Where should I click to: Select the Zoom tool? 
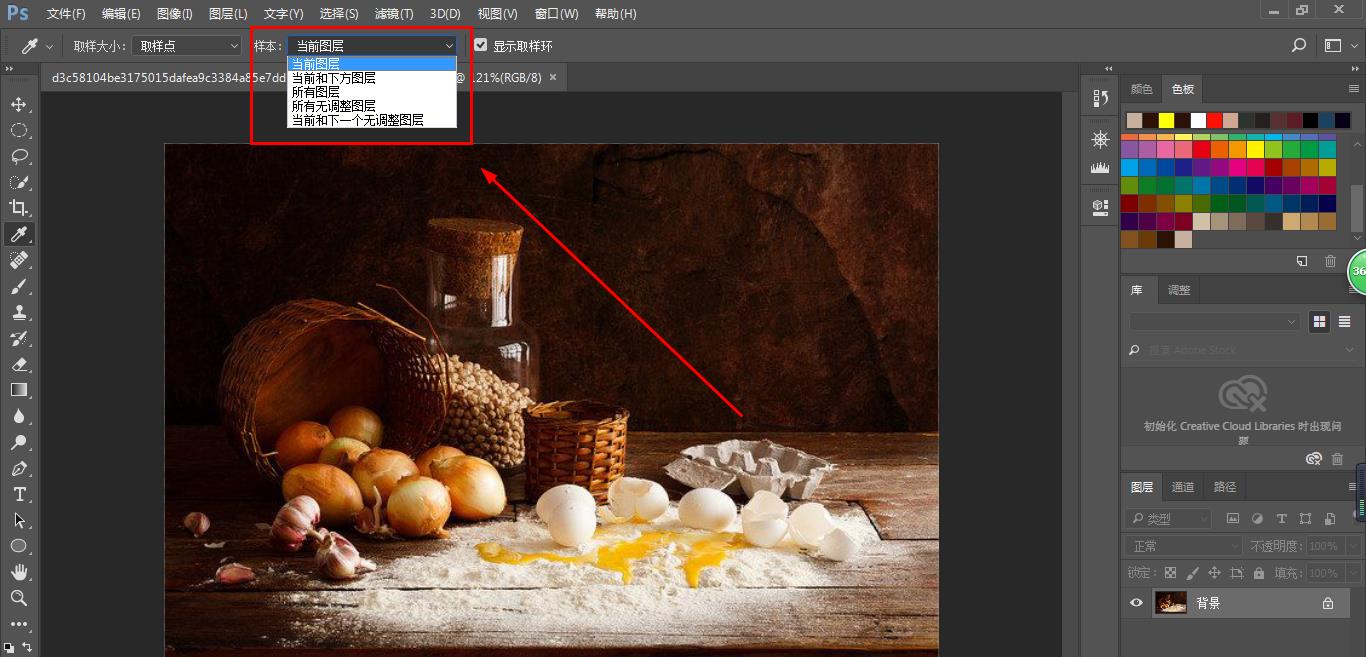point(18,598)
